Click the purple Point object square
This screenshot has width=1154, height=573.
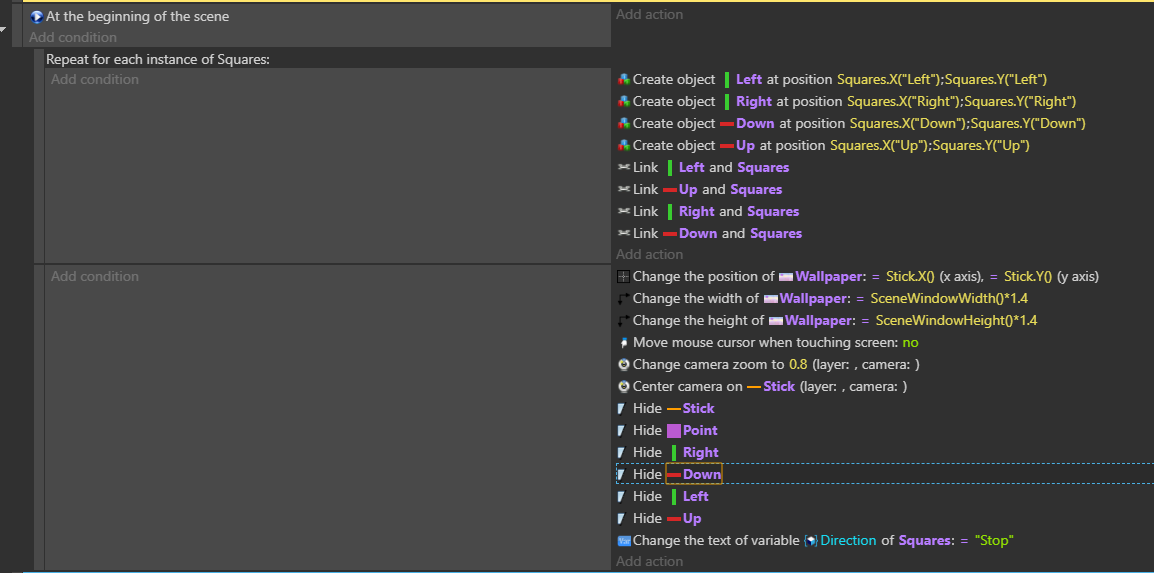point(674,431)
